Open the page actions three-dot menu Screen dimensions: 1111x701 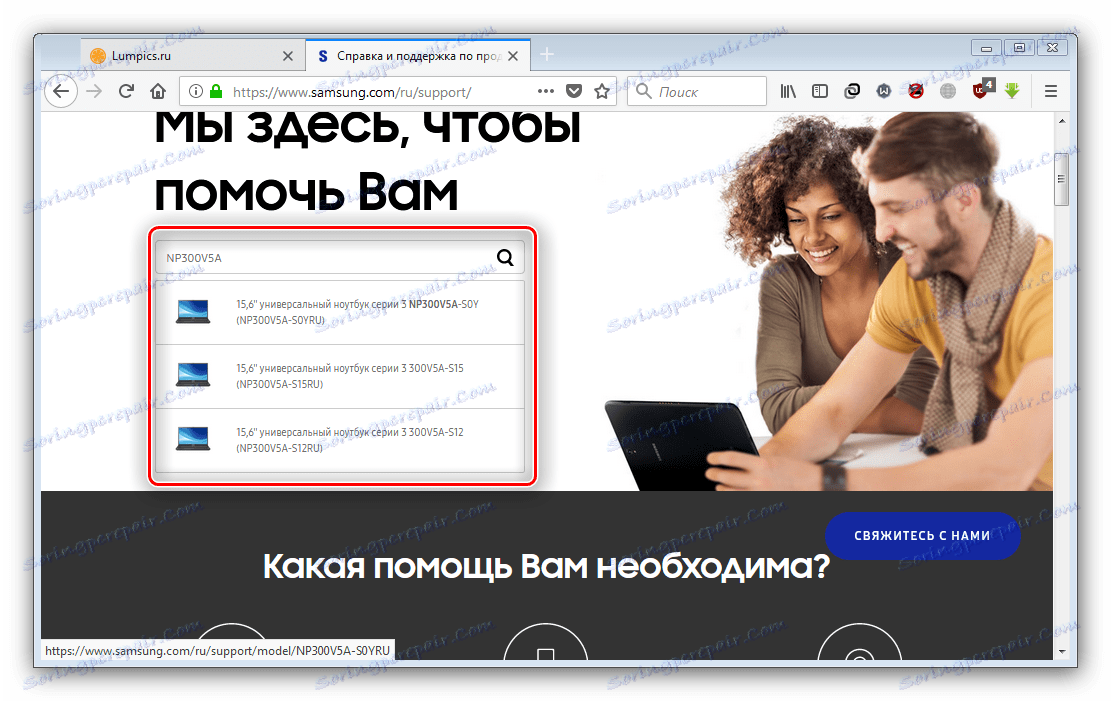pyautogui.click(x=545, y=90)
